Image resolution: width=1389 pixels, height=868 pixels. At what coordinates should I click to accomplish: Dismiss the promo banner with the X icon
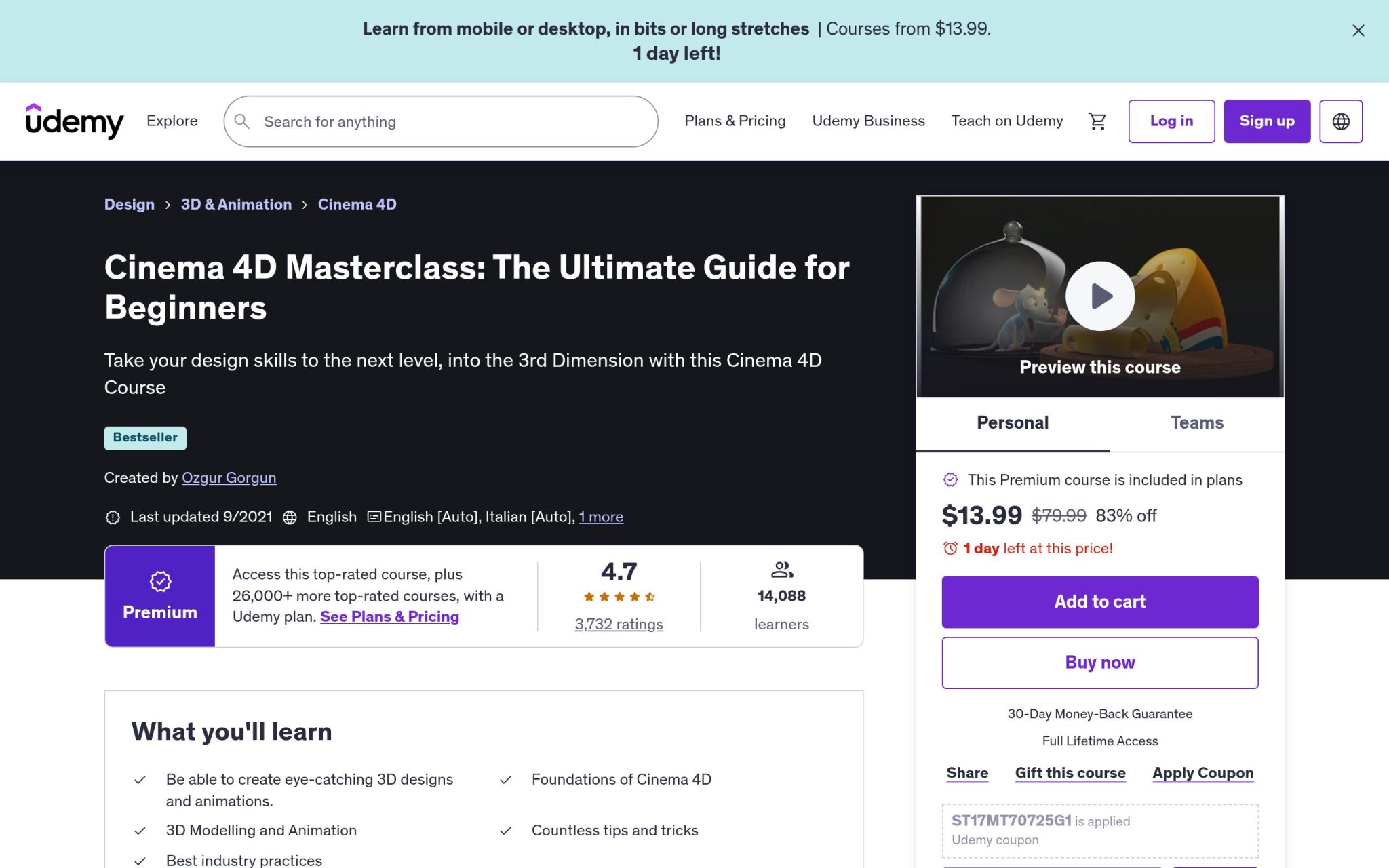click(1358, 31)
